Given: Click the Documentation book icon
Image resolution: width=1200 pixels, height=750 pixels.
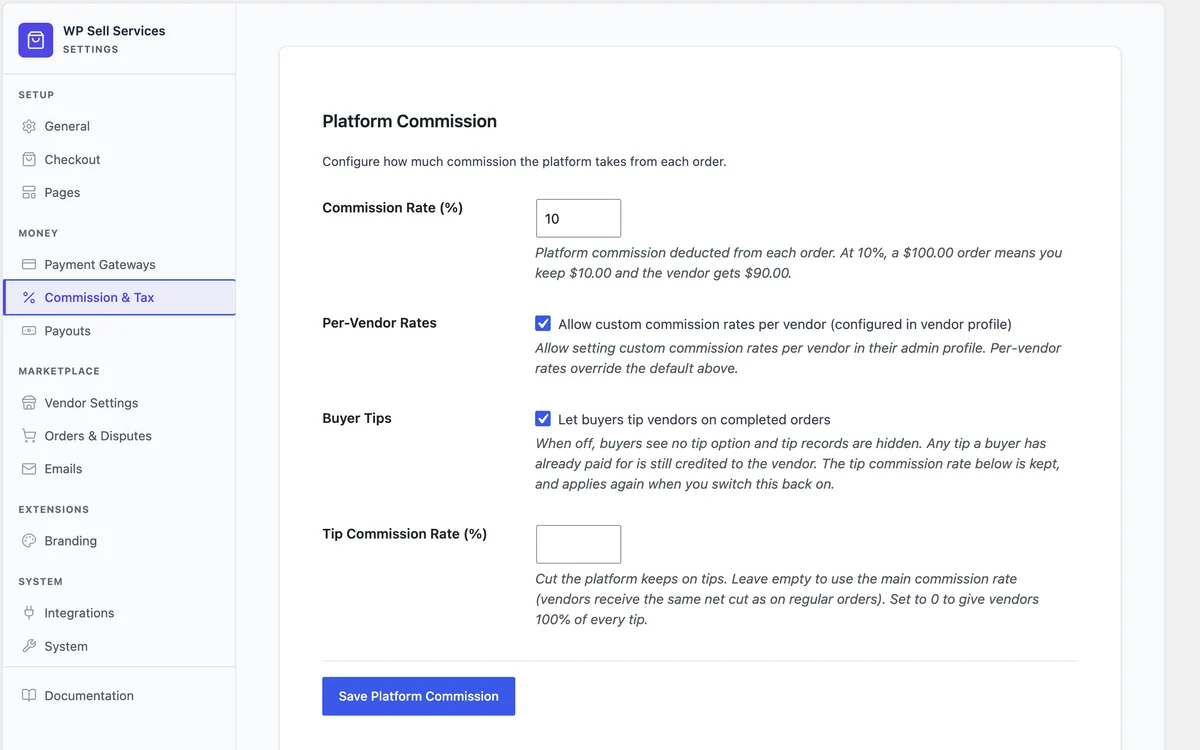Looking at the screenshot, I should click(x=29, y=695).
